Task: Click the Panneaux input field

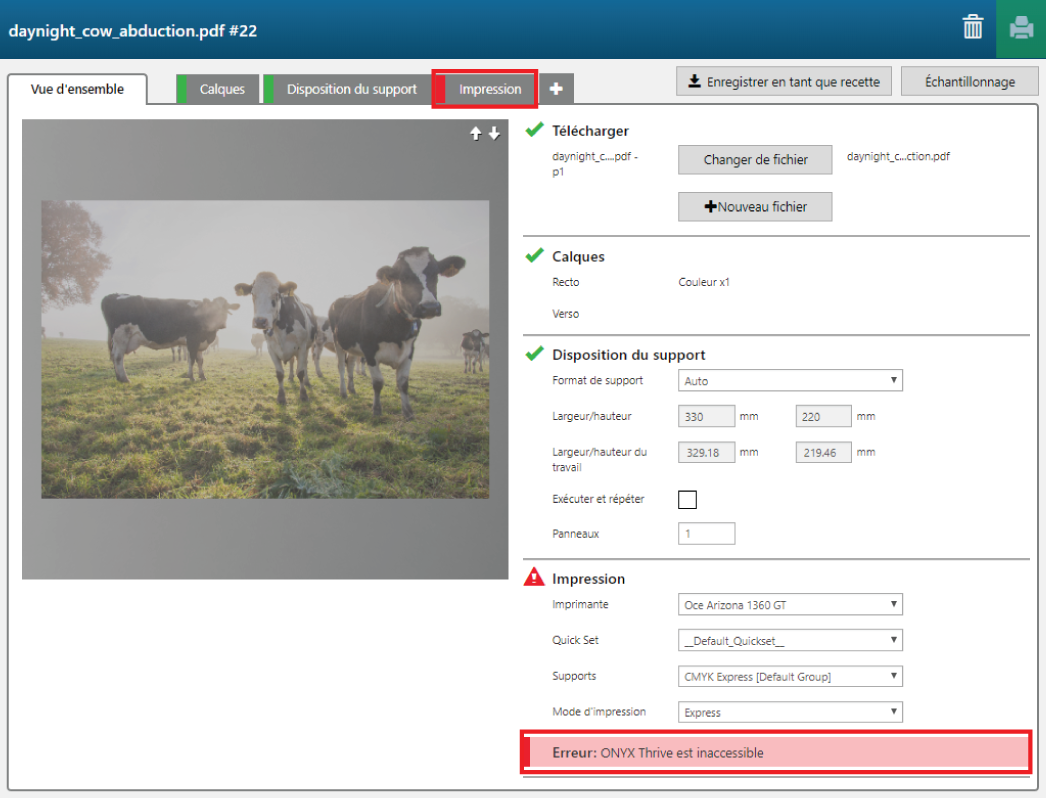Action: [x=706, y=534]
